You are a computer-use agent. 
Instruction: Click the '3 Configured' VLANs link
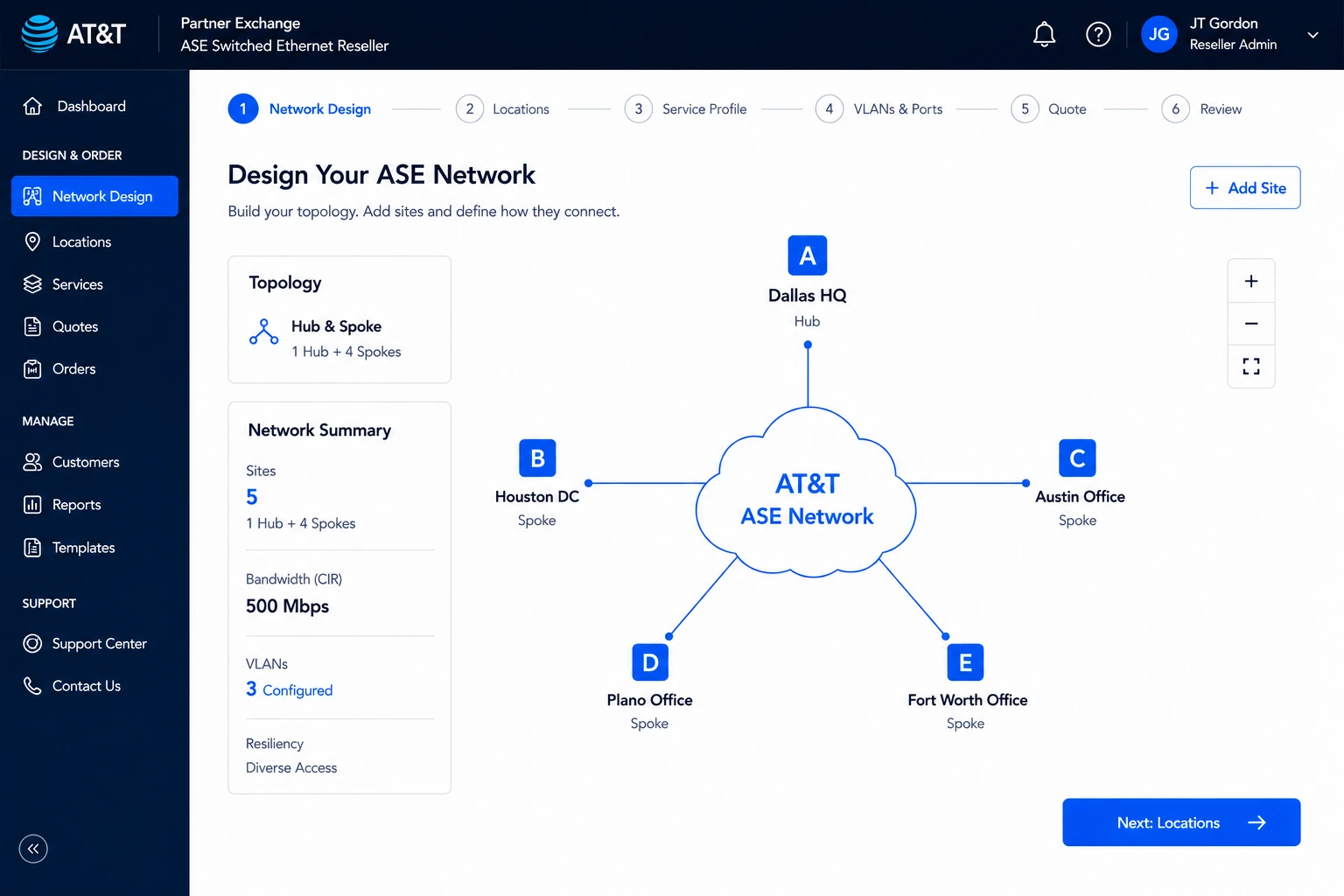coord(290,689)
